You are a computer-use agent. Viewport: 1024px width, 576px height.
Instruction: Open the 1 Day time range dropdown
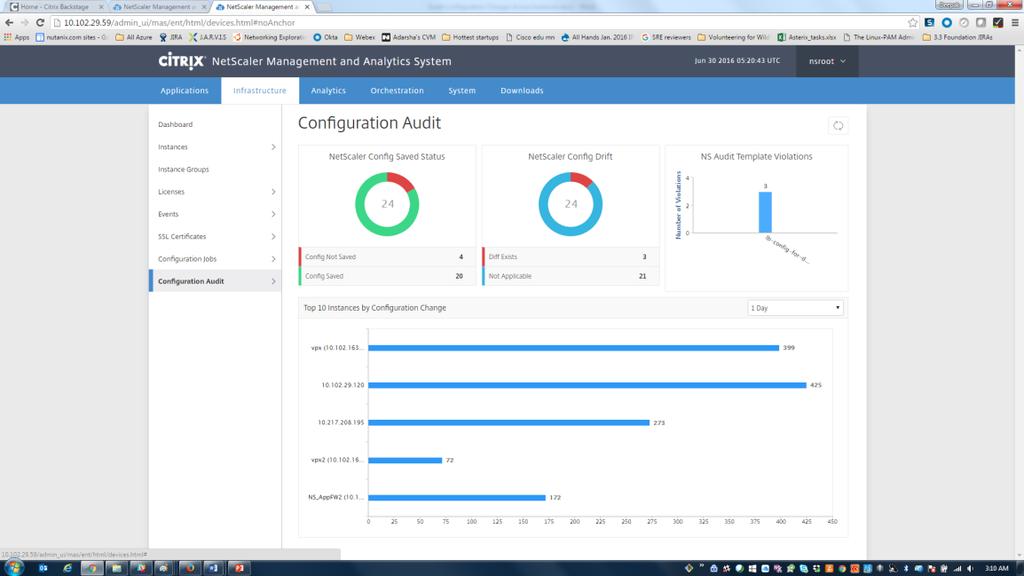795,308
